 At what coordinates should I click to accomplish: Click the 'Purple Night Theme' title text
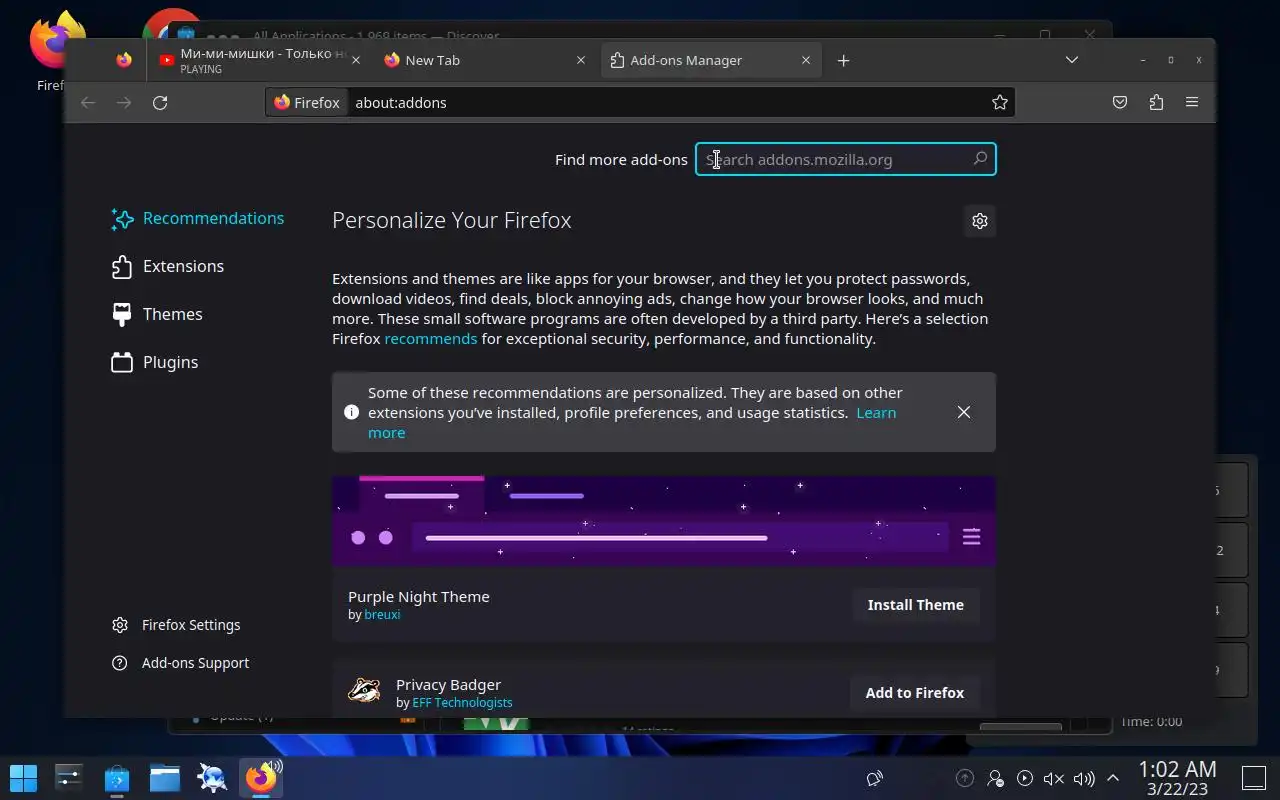(x=419, y=597)
